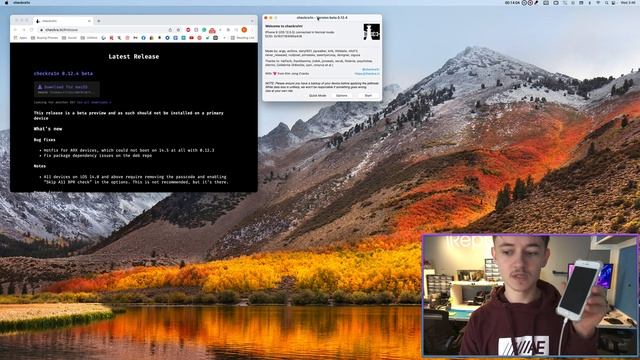Click the recording timer in menu bar

coord(512,2)
